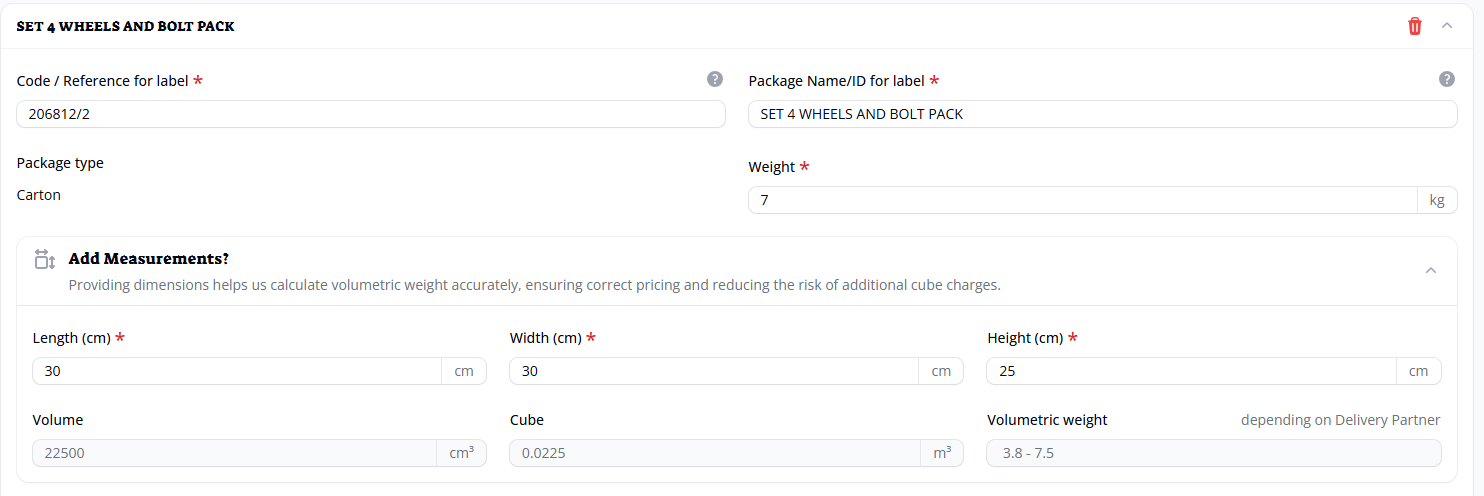The height and width of the screenshot is (496, 1484).
Task: Click the Length (cm) input field
Action: [x=237, y=371]
